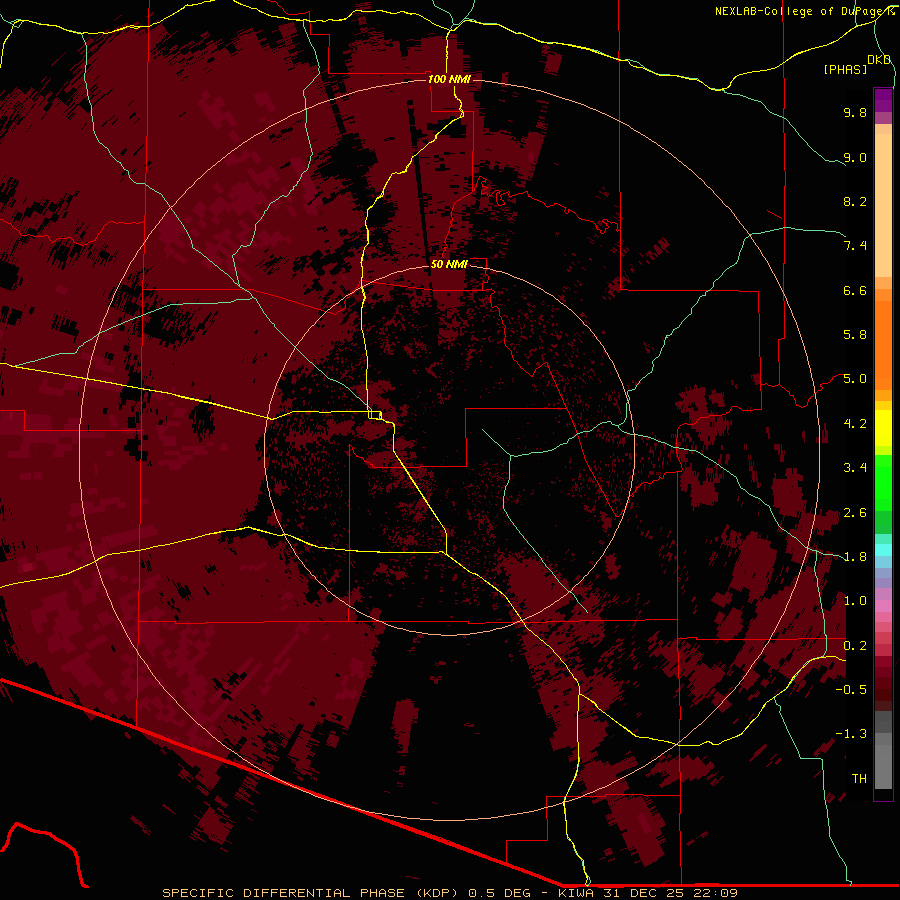Click the cyan segment of the color bar

[883, 550]
